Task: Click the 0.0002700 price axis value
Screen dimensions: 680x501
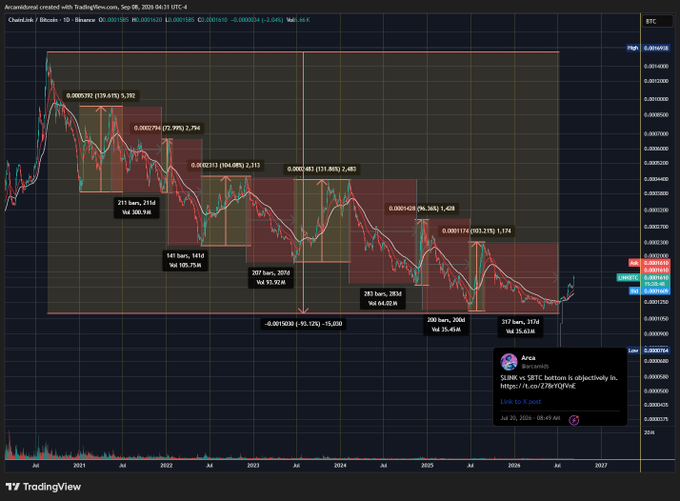Action: point(656,226)
